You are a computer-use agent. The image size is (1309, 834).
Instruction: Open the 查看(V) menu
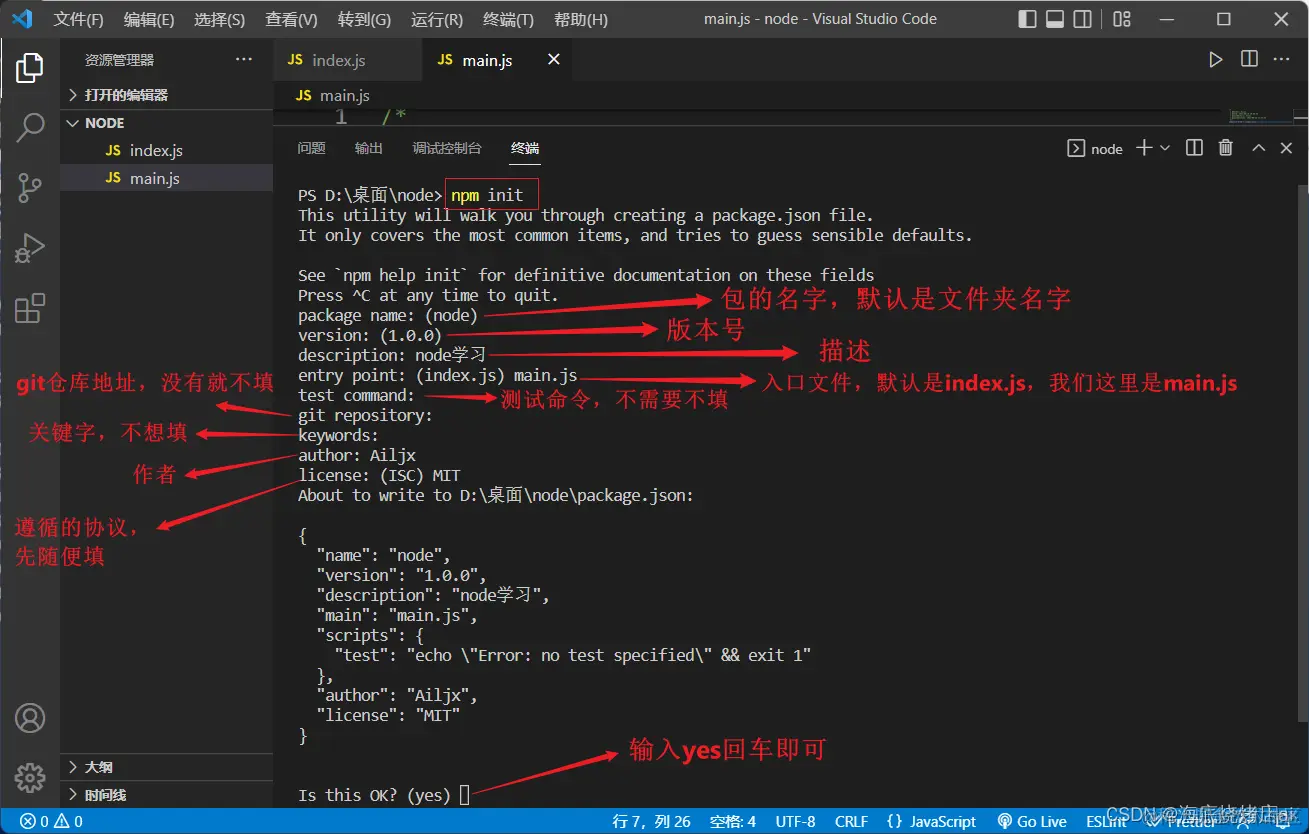[x=291, y=20]
